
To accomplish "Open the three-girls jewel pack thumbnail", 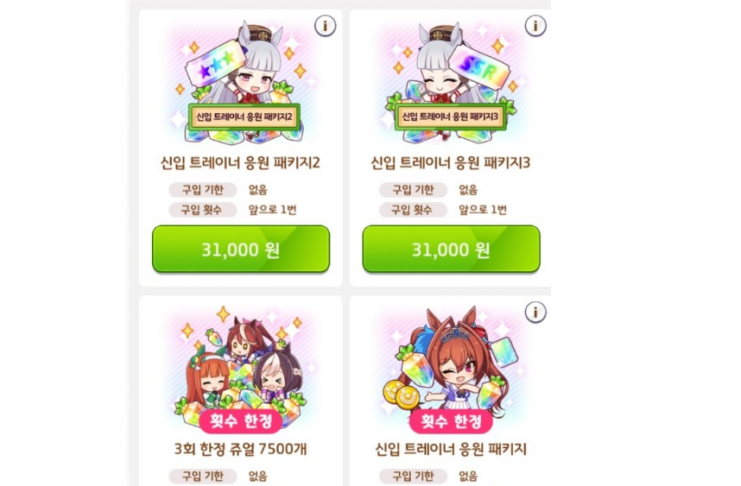I will click(x=240, y=369).
